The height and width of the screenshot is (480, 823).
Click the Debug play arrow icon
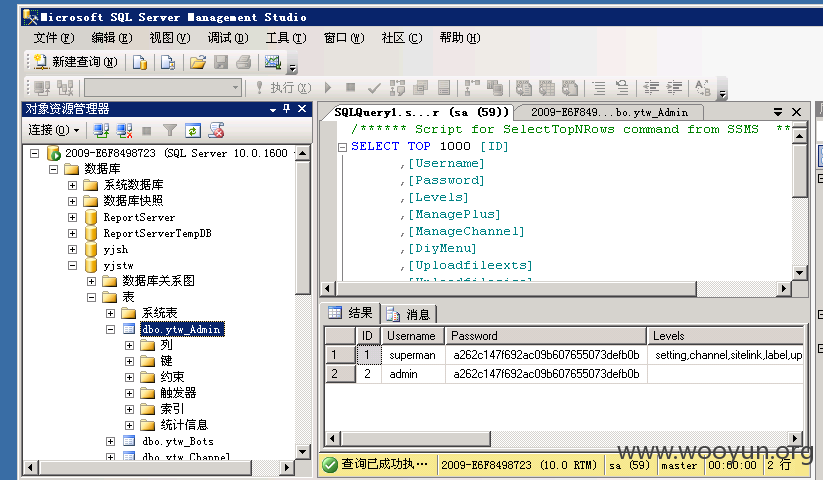coord(328,88)
